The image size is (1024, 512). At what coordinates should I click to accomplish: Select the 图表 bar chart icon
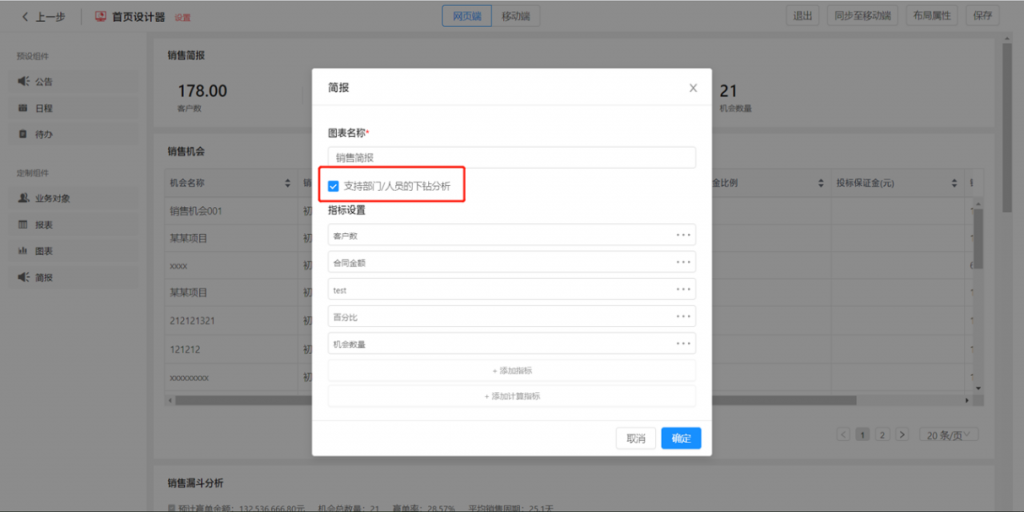tap(23, 251)
